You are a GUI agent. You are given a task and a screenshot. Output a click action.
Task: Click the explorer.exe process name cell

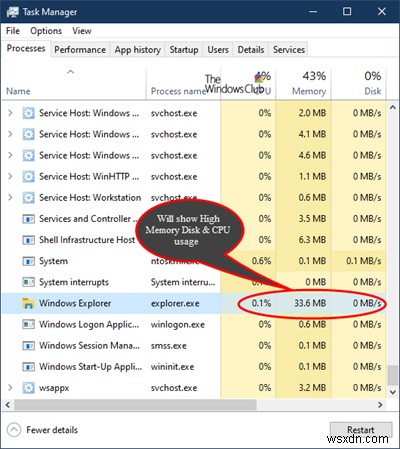[175, 303]
